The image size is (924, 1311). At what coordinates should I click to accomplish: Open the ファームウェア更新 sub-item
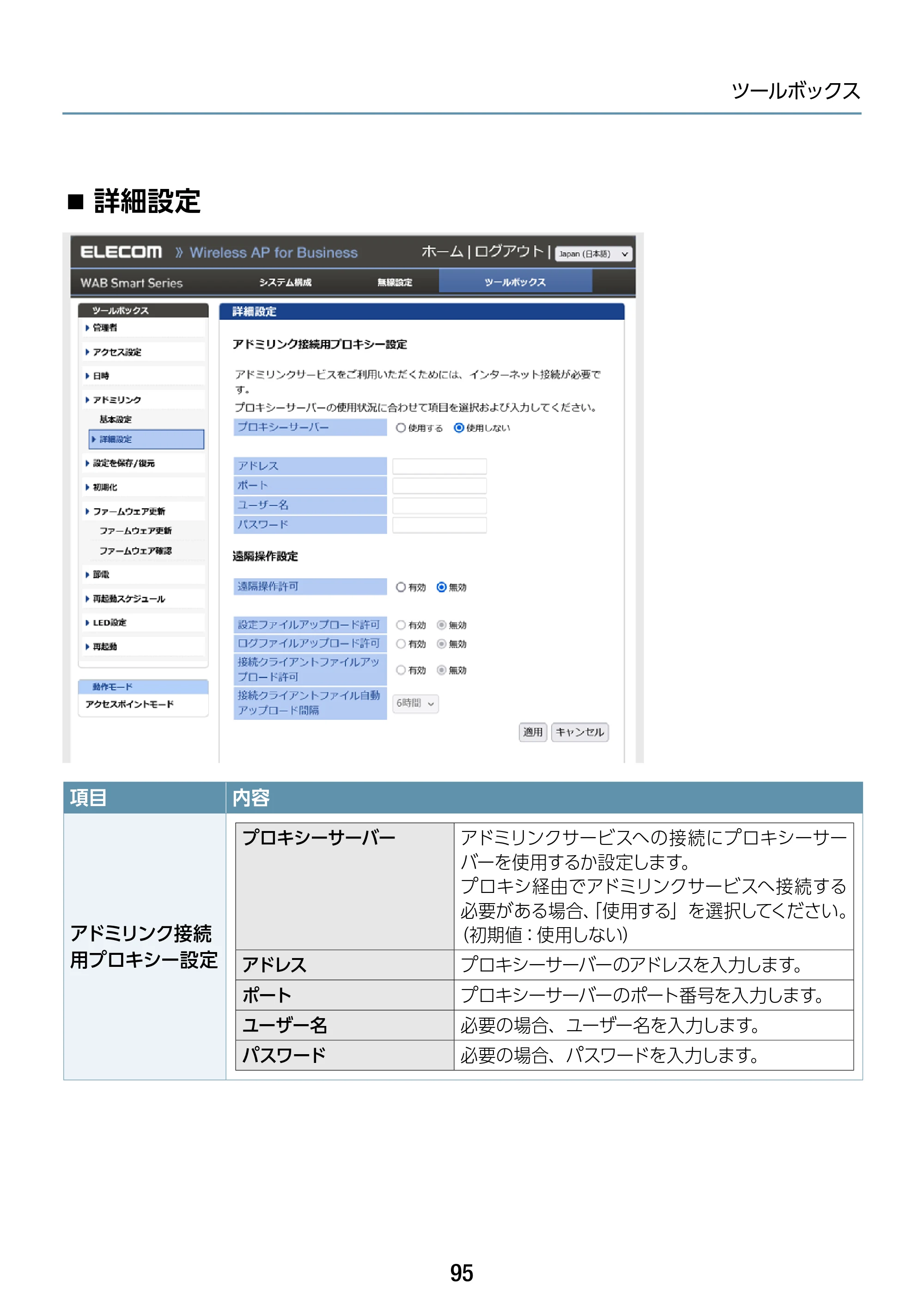coord(135,530)
